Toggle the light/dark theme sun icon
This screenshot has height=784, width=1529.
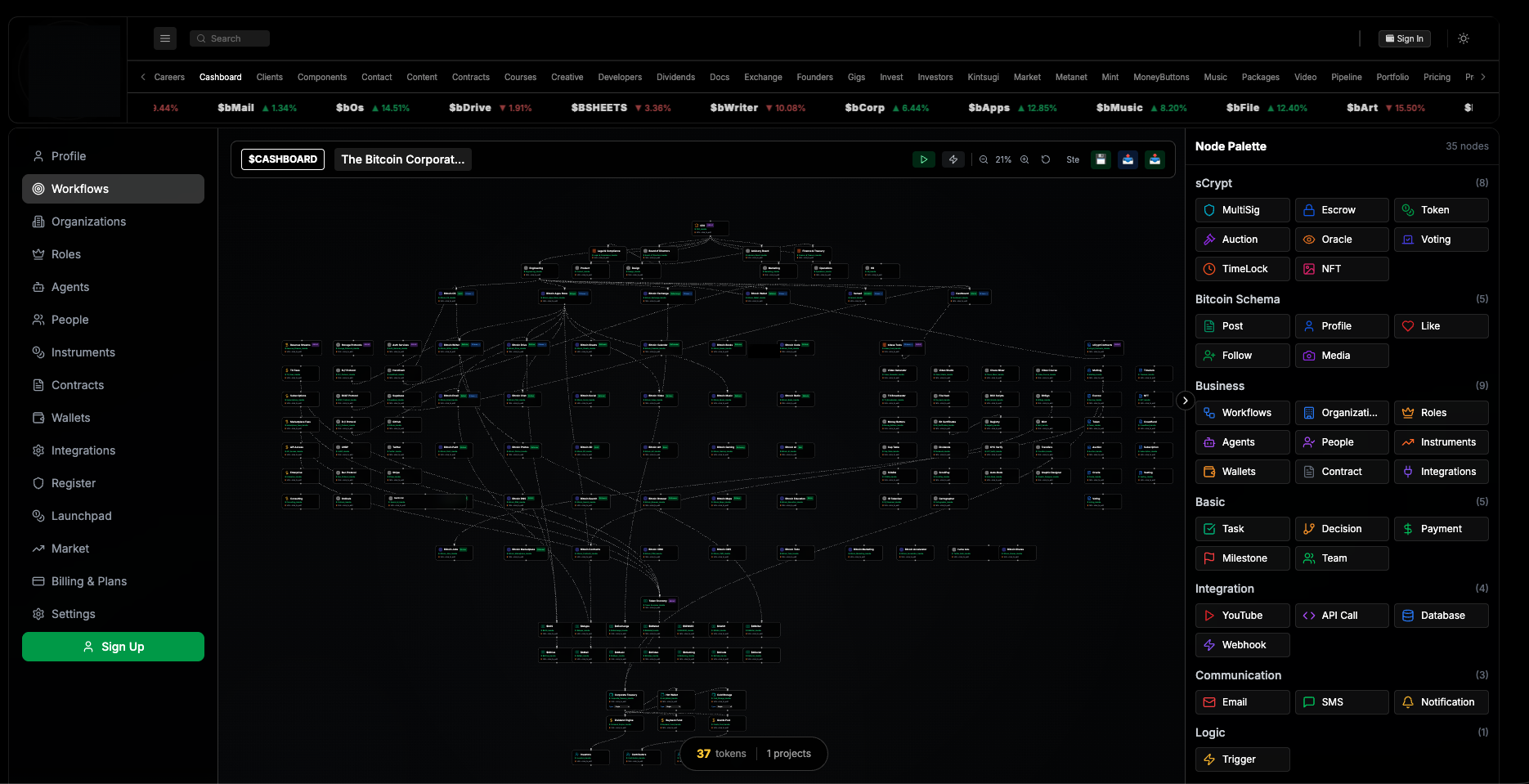pos(1464,38)
